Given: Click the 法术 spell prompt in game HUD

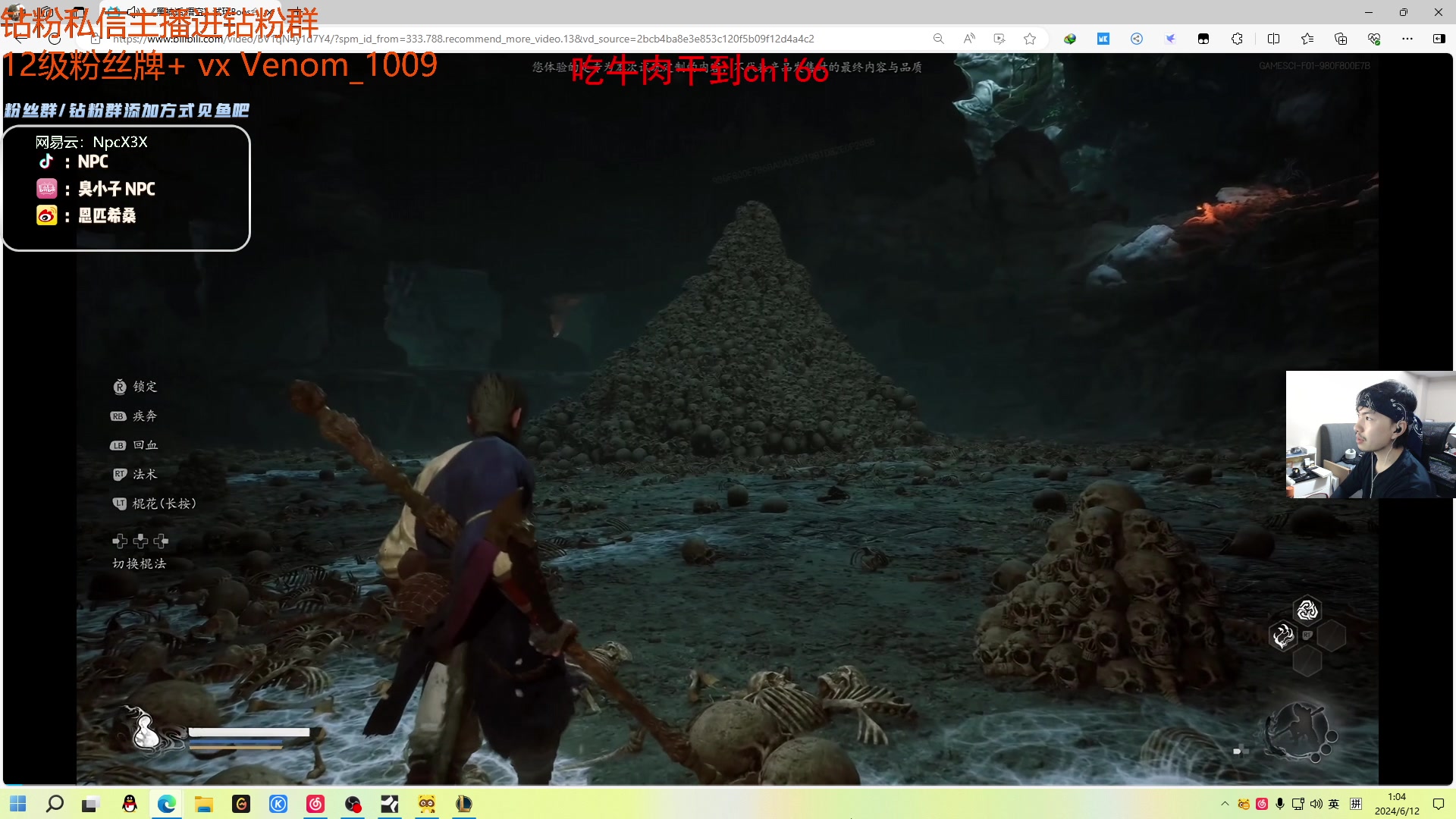Looking at the screenshot, I should (x=135, y=474).
